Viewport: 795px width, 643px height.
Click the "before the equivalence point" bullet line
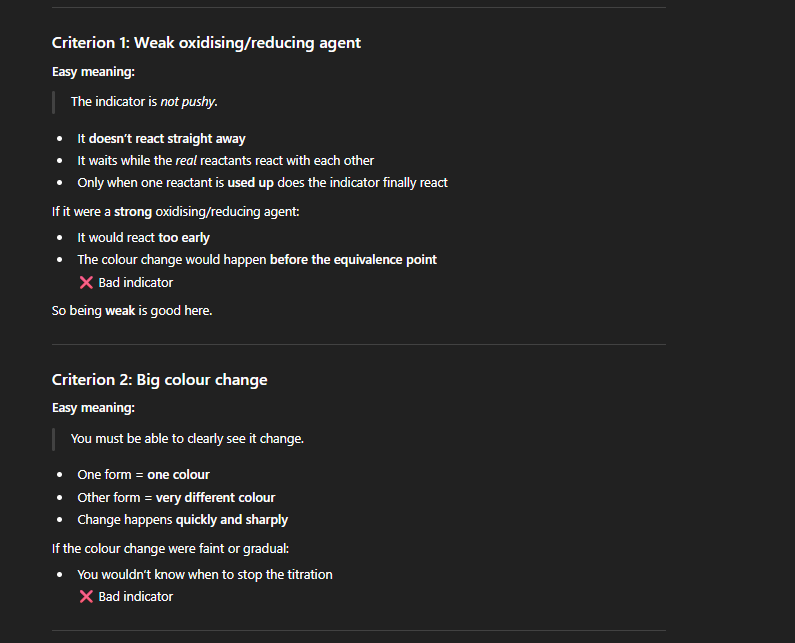click(257, 260)
